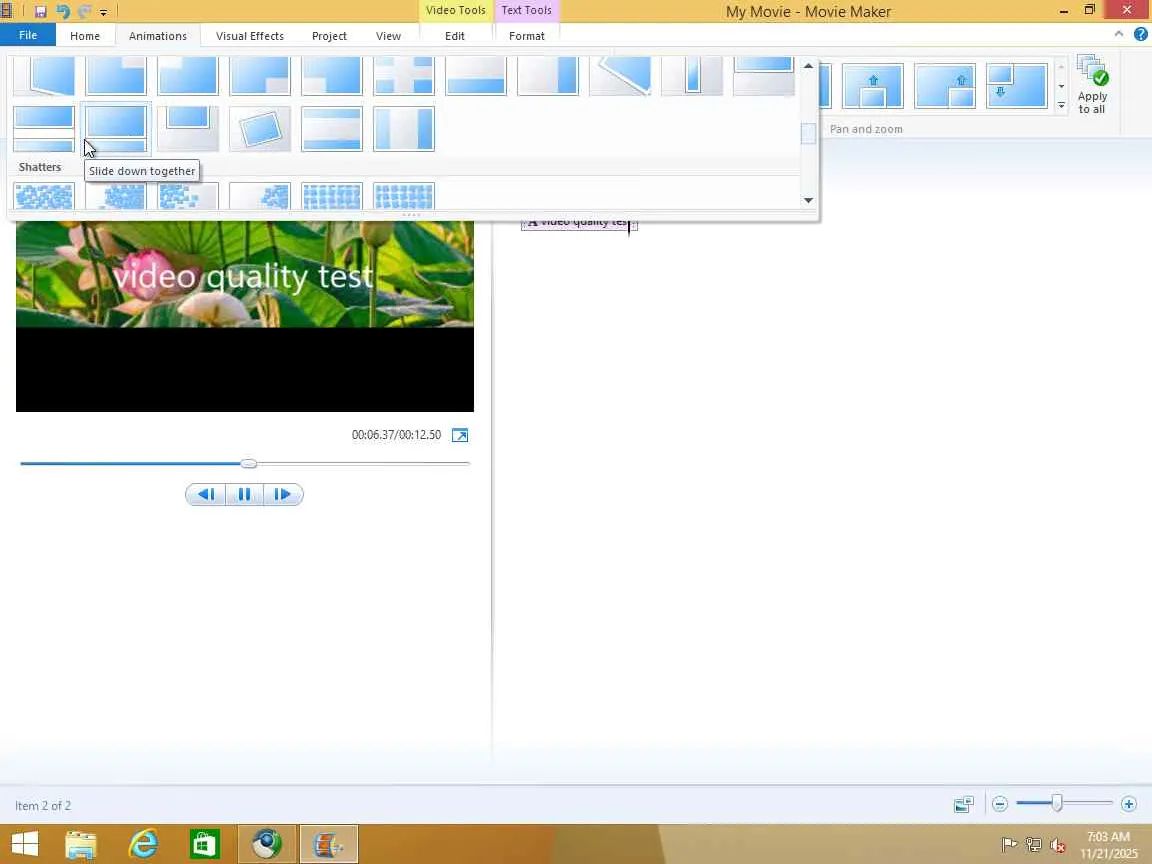Click the transitions gallery scrollbar thumb

[808, 134]
